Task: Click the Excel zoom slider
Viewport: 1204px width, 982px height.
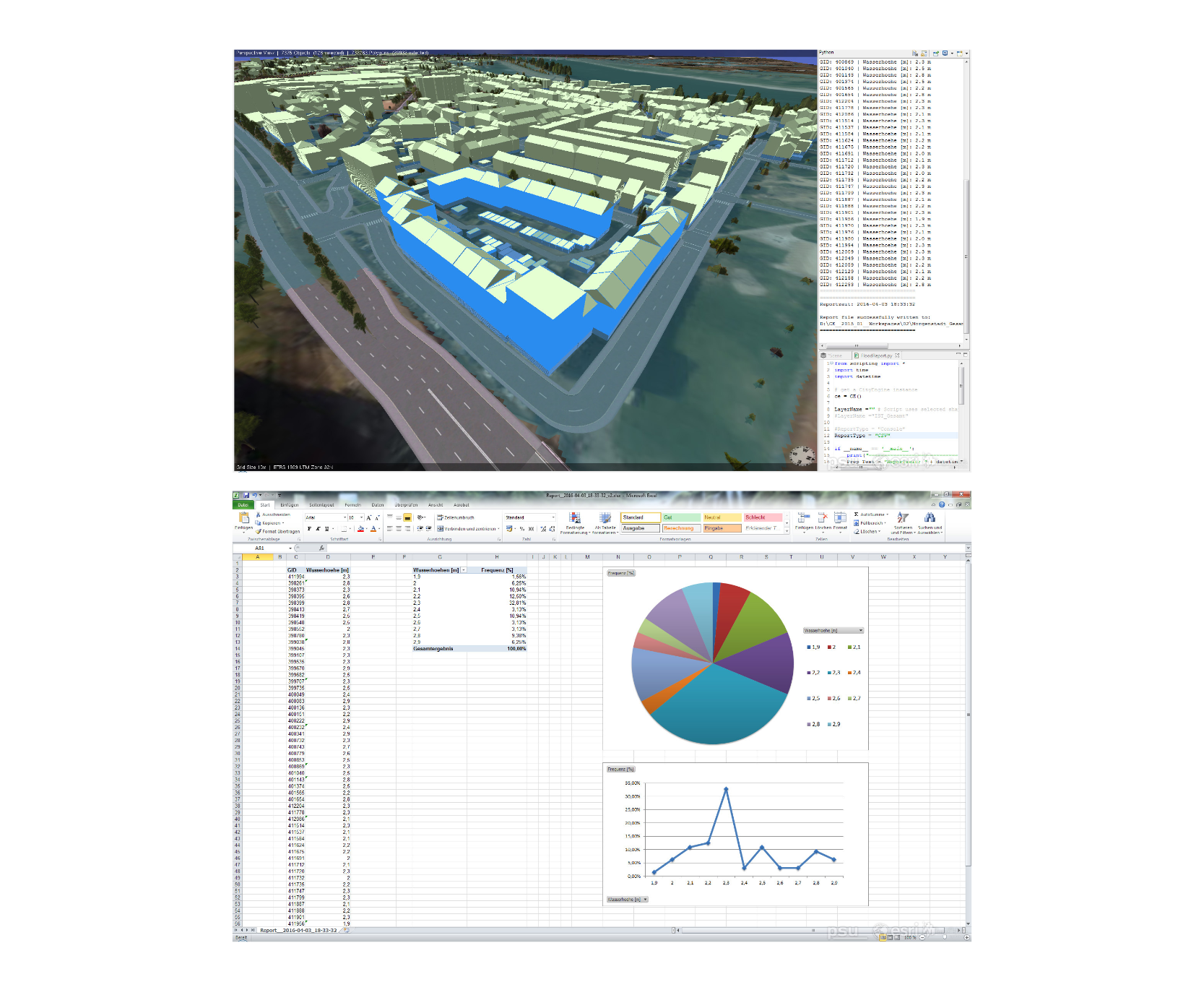Action: coord(944,937)
